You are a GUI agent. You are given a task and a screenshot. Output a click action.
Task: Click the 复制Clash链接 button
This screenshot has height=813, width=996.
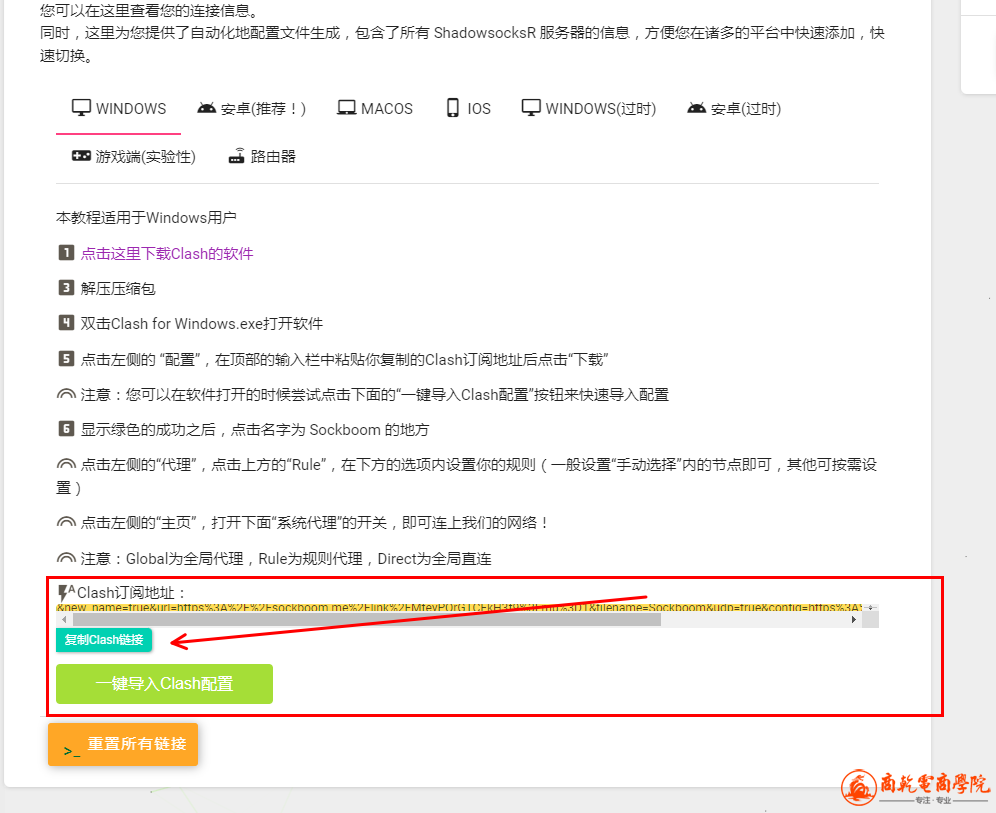104,640
